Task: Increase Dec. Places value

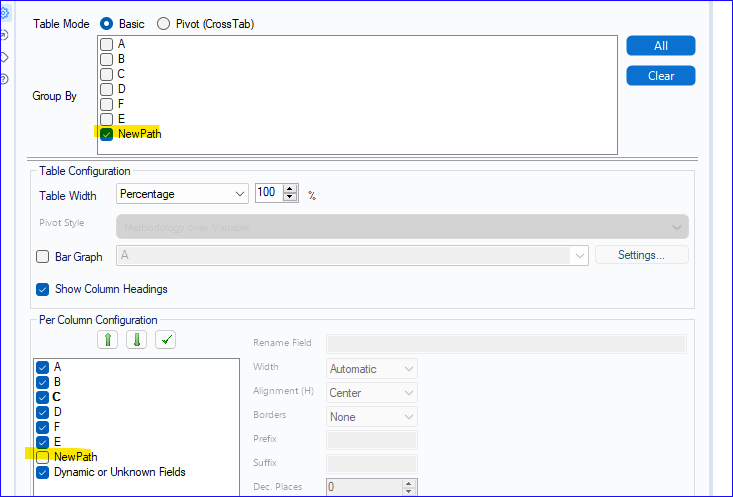Action: pyautogui.click(x=409, y=483)
